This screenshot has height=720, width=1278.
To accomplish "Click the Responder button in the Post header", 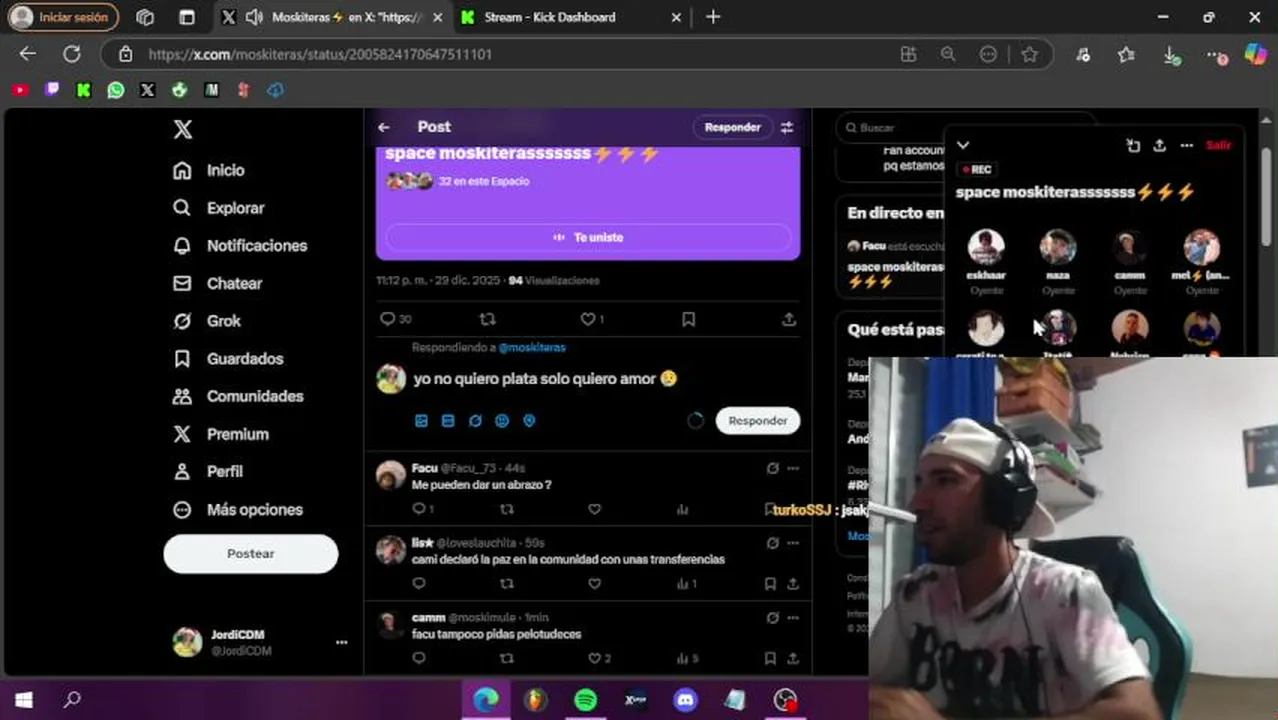I will [x=732, y=127].
